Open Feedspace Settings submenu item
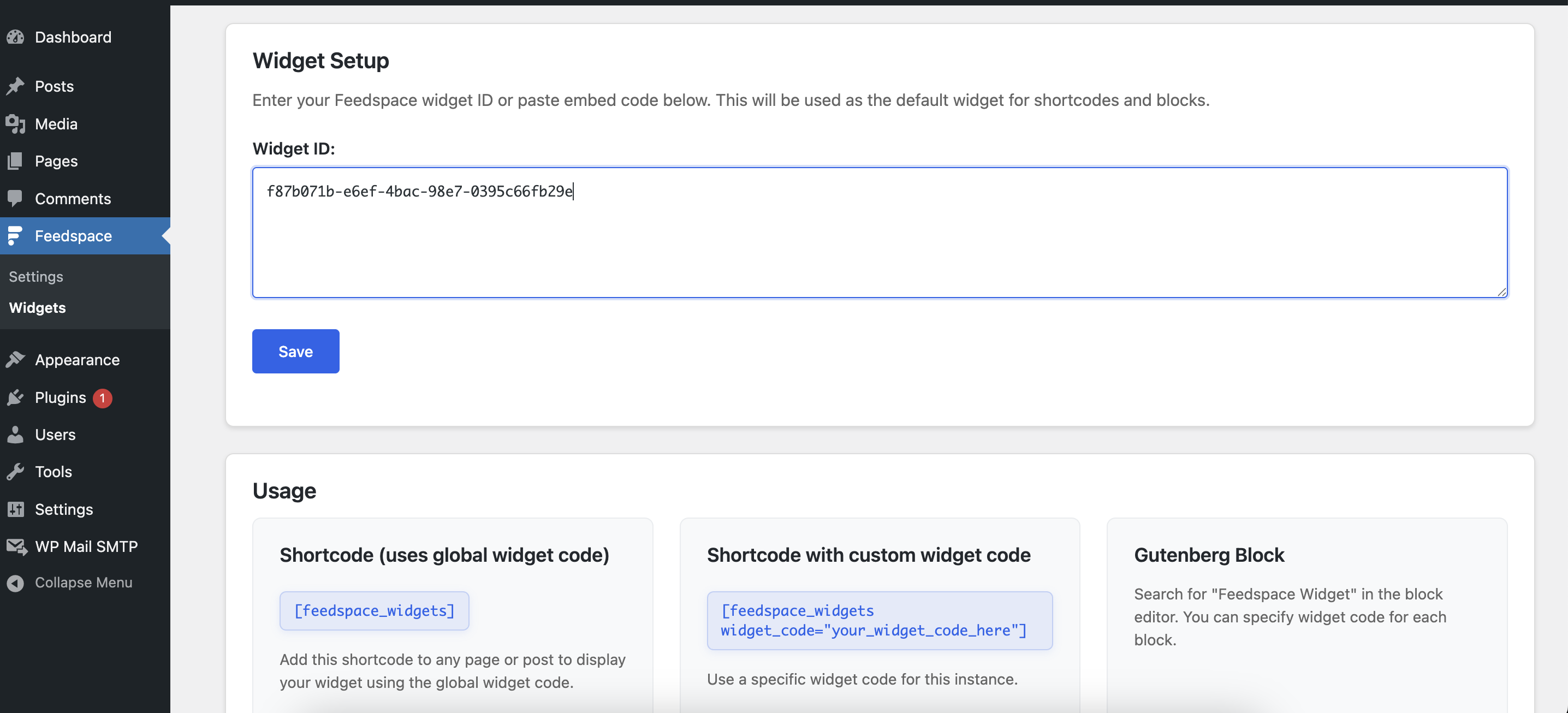The height and width of the screenshot is (713, 1568). point(36,276)
